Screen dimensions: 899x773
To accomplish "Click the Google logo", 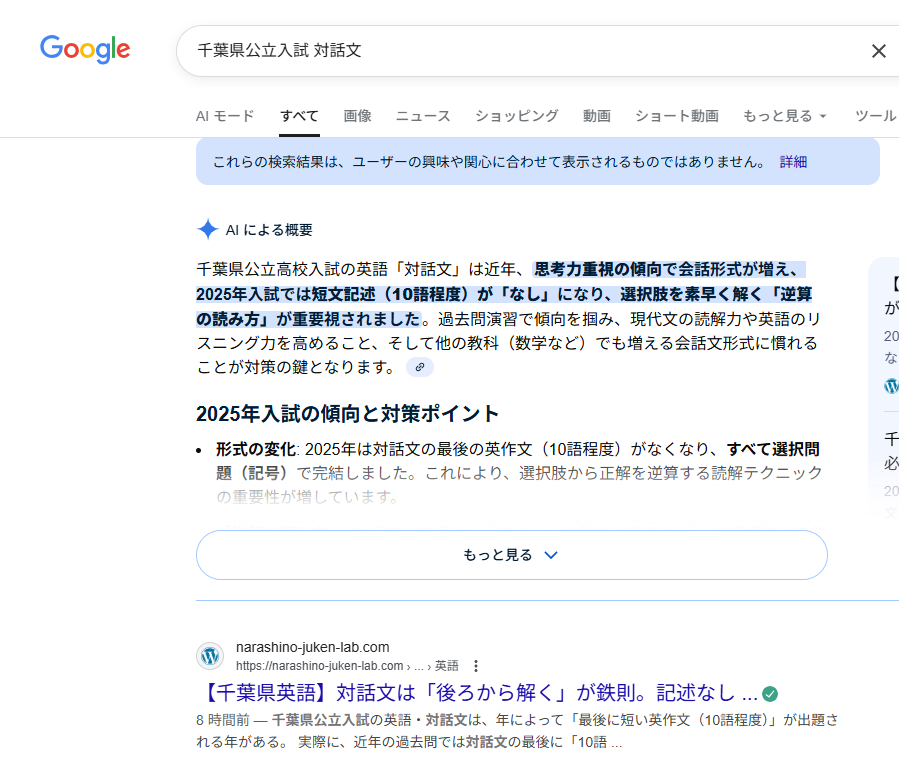I will (x=85, y=49).
